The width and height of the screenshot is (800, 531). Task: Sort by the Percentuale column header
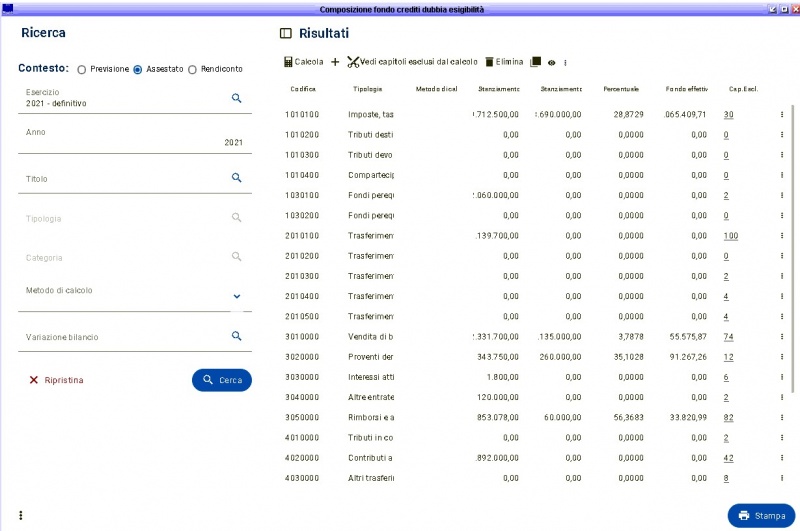[x=621, y=89]
